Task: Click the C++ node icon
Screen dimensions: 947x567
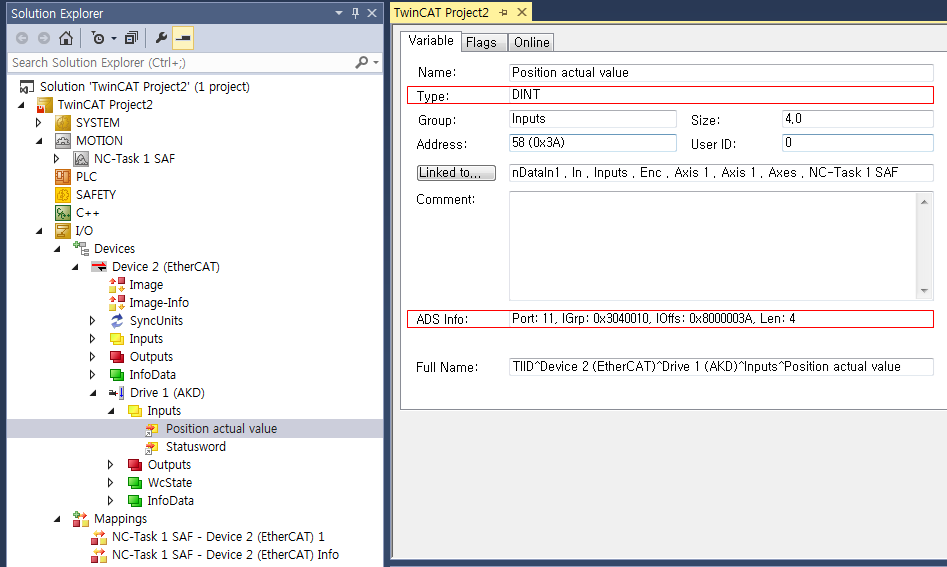Action: (x=63, y=213)
